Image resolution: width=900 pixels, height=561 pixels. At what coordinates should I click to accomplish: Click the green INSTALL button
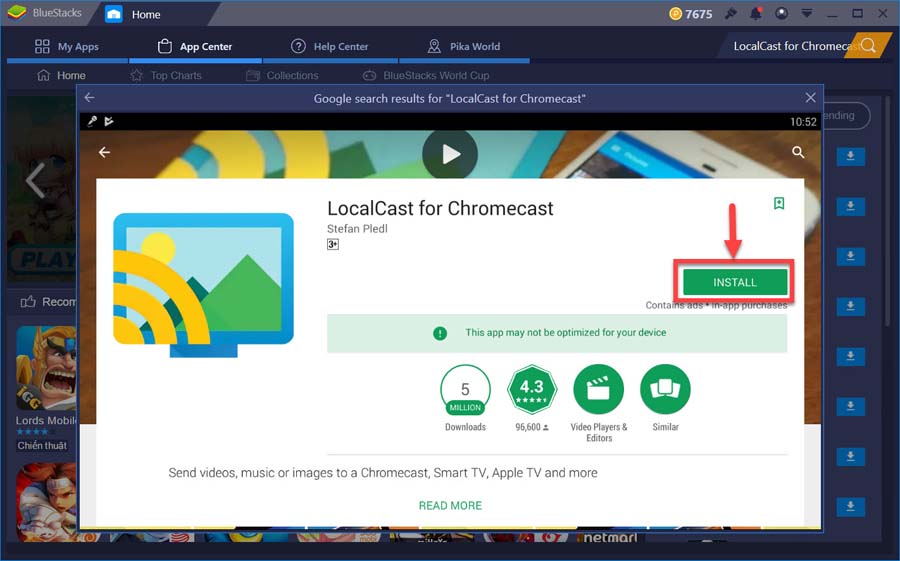tap(735, 282)
